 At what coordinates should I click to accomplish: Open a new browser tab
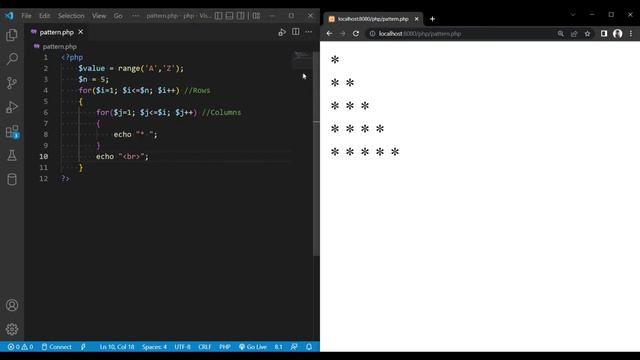[x=432, y=19]
